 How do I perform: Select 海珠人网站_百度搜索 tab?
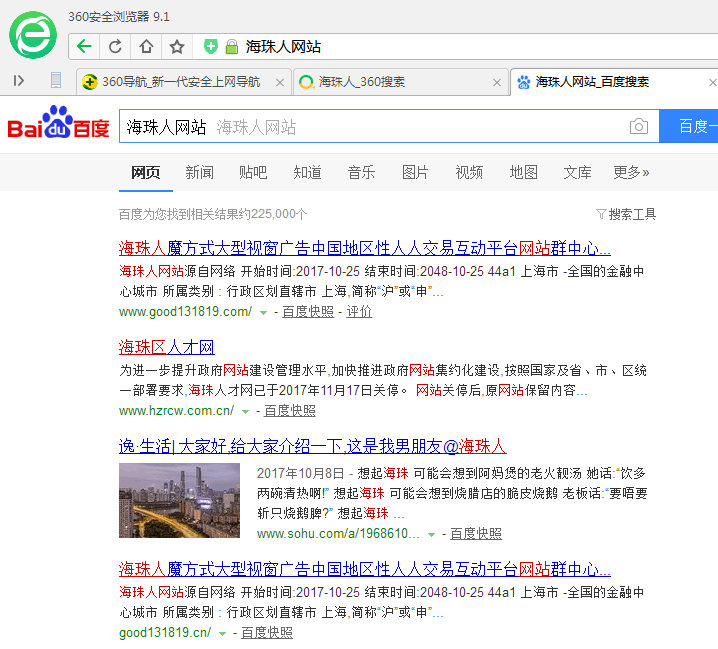coord(614,82)
